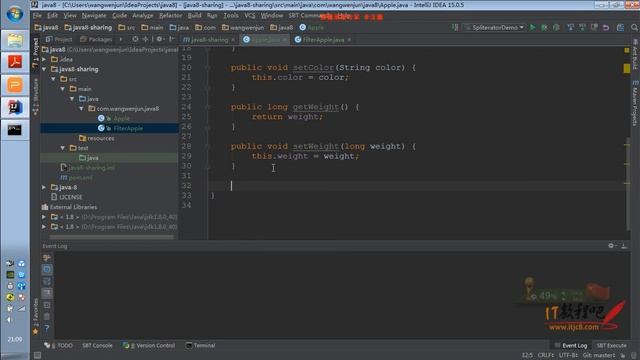This screenshot has height=360, width=640.
Task: Open the SpliteratorDemo run configuration dropdown
Action: pos(494,27)
